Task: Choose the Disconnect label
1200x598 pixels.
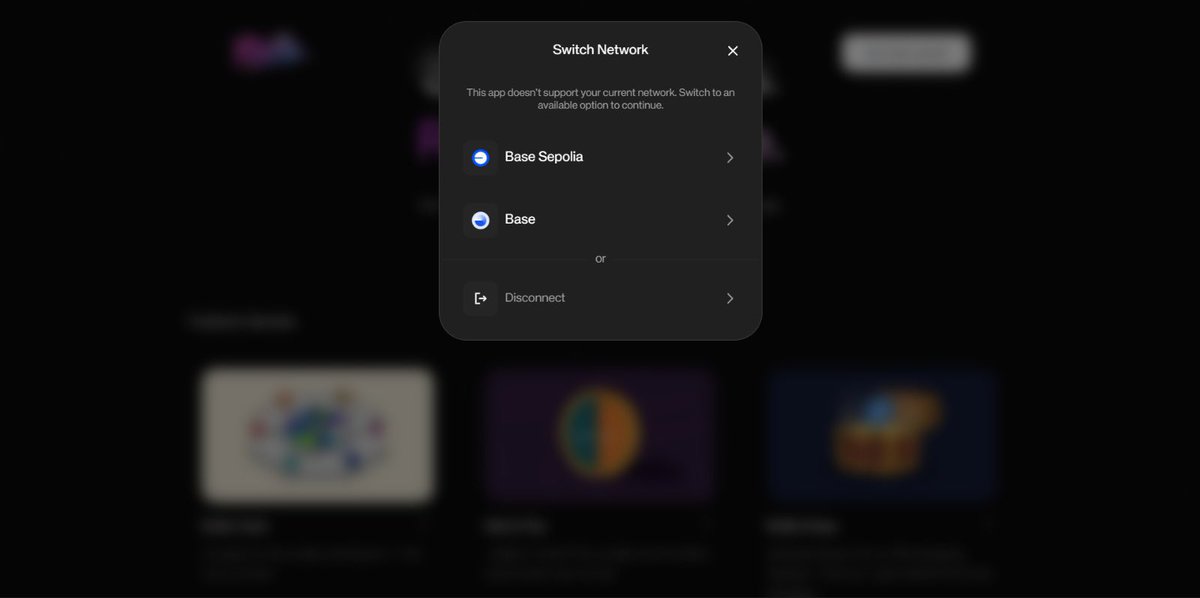Action: pos(535,298)
